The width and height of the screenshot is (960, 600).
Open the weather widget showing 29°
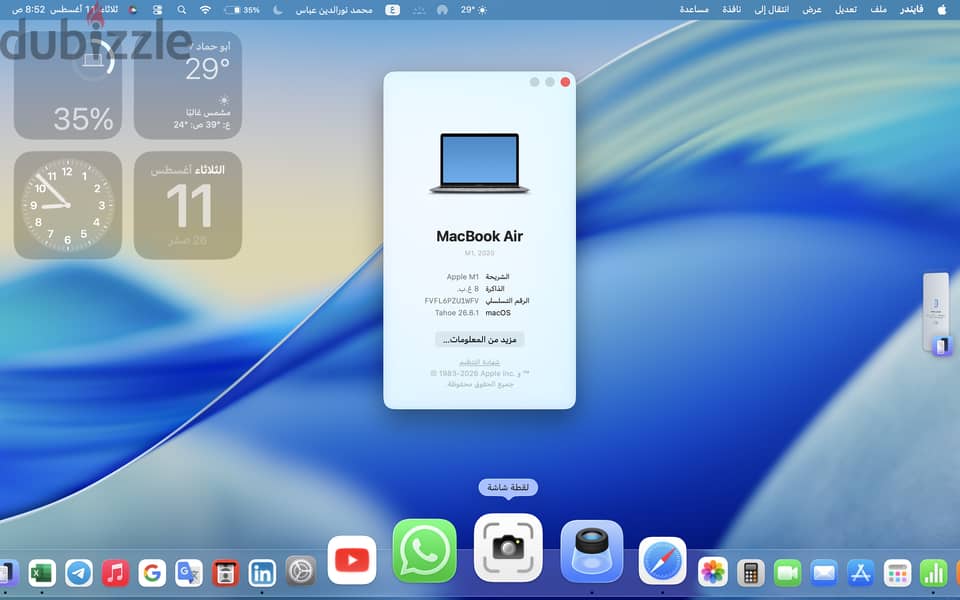pos(188,85)
